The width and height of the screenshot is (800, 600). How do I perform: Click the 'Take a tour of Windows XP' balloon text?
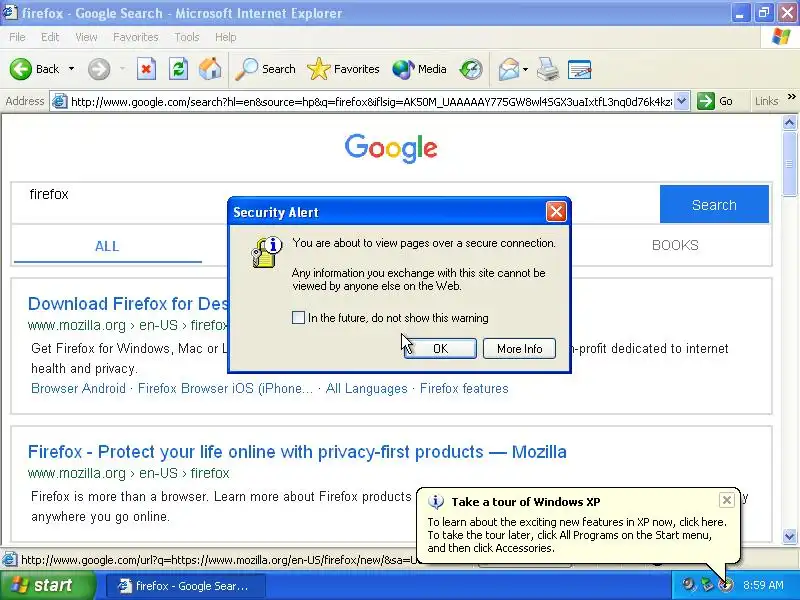tap(526, 502)
